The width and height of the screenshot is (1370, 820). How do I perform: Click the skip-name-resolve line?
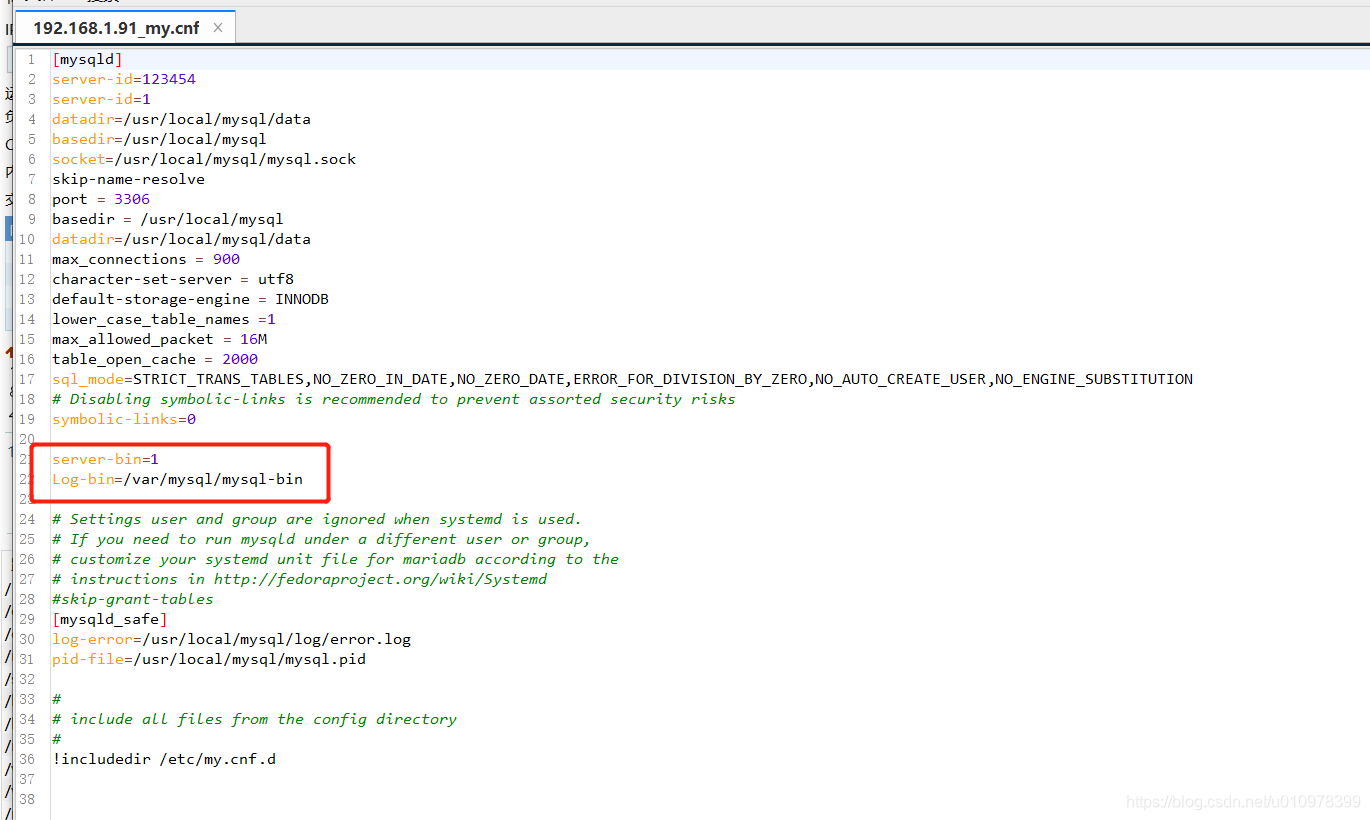click(x=128, y=179)
